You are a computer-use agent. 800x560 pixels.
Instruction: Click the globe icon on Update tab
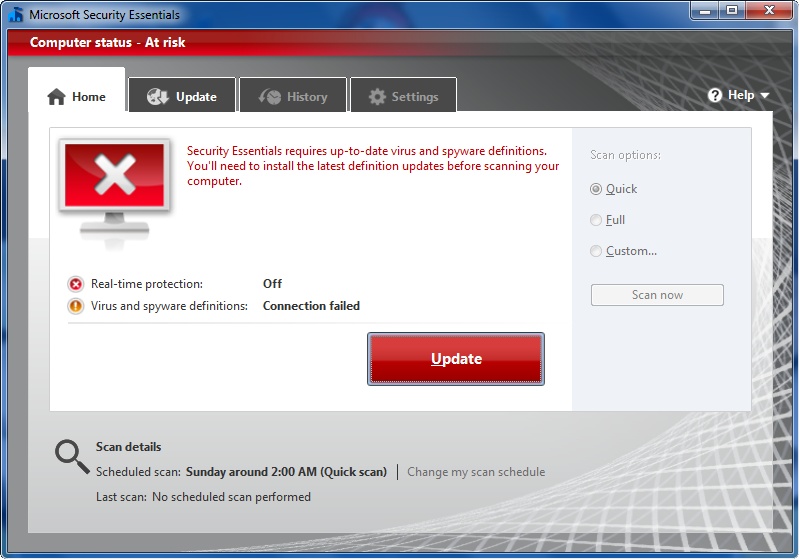(x=158, y=96)
